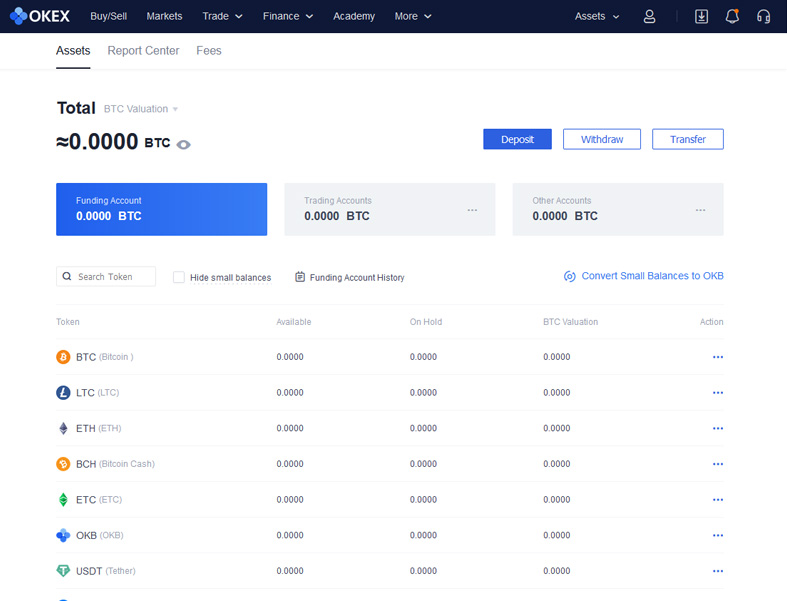The width and height of the screenshot is (787, 601).
Task: Click the ETC (ETC) token name
Action: coord(99,500)
